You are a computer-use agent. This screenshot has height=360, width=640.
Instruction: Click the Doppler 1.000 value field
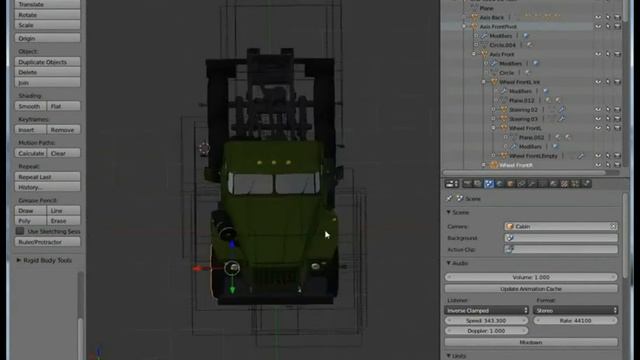point(486,331)
